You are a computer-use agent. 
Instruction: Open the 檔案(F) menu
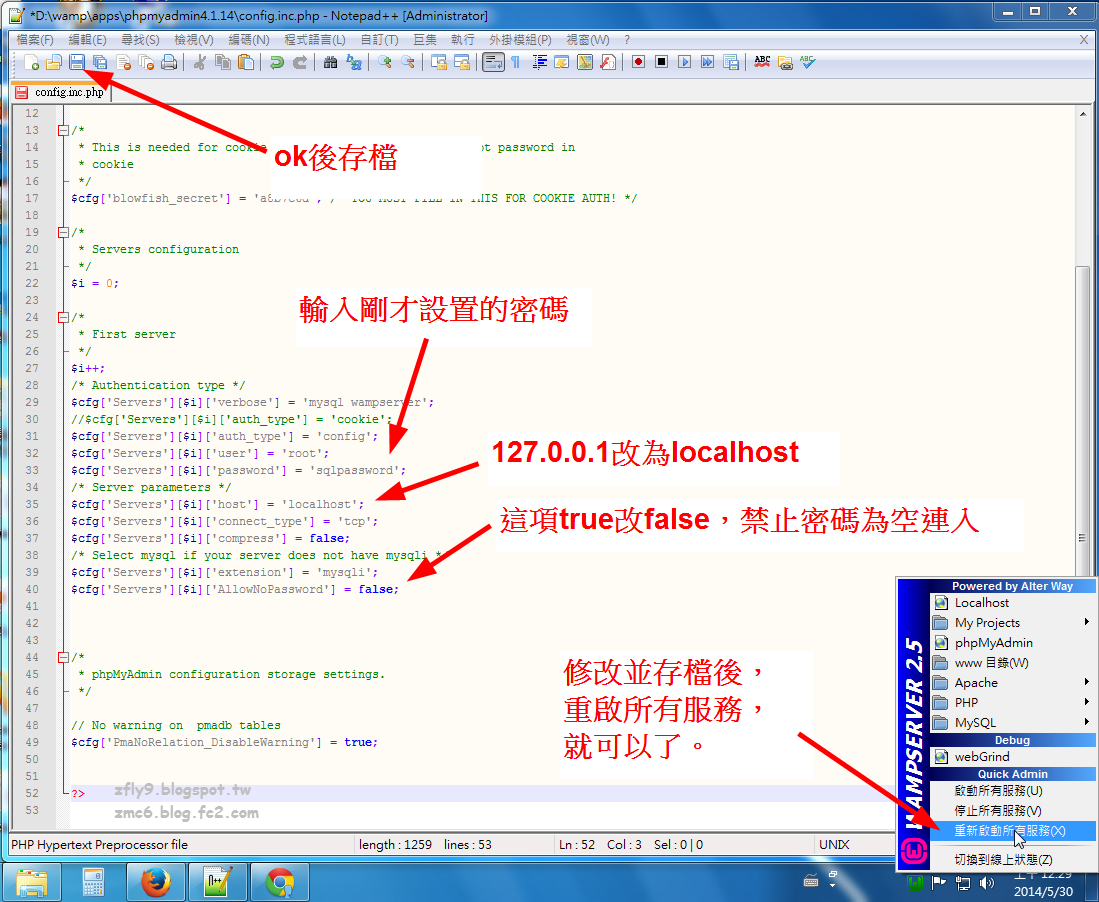pyautogui.click(x=35, y=40)
